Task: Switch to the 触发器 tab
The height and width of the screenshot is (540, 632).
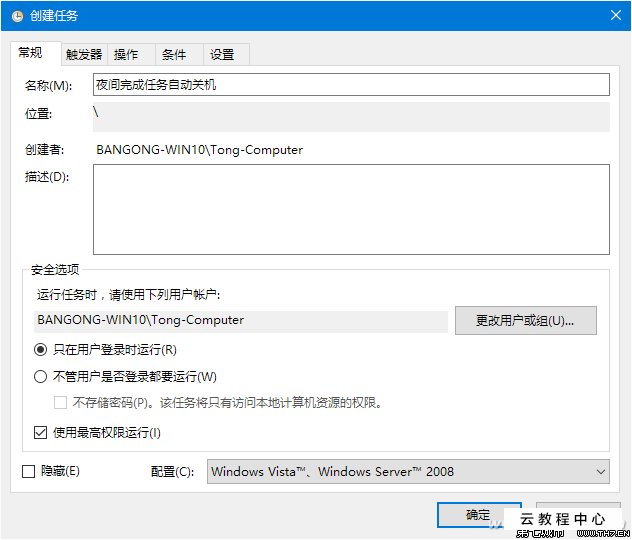Action: pyautogui.click(x=83, y=55)
